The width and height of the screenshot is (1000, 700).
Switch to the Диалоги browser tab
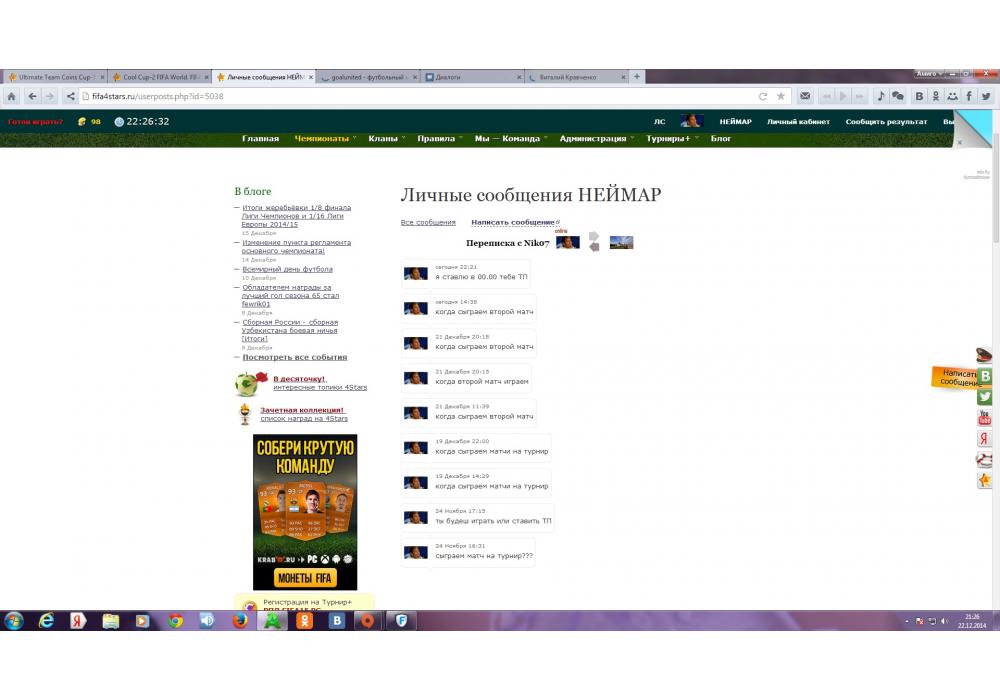[x=472, y=77]
